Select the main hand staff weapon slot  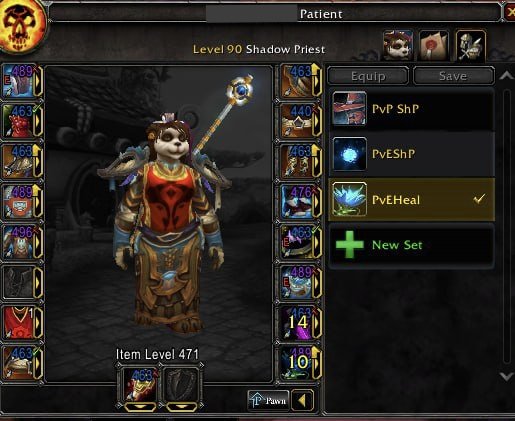[140, 384]
